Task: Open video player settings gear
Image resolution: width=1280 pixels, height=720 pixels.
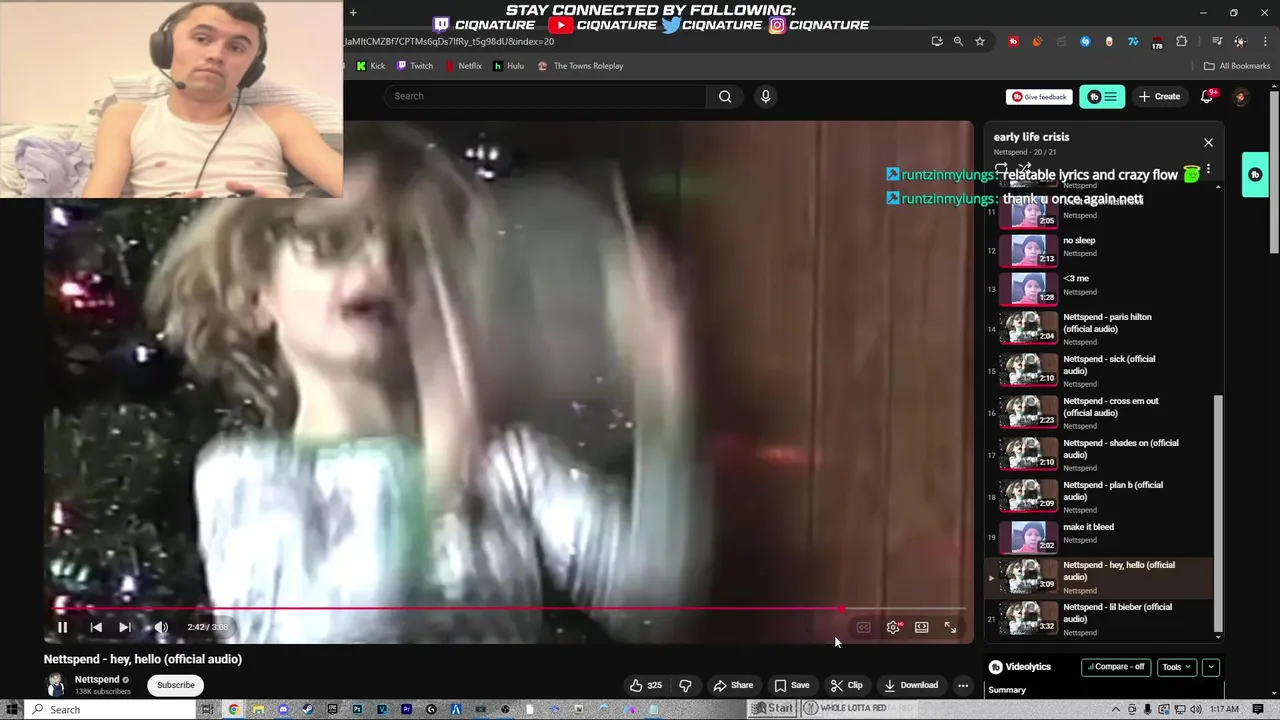Action: 893,627
